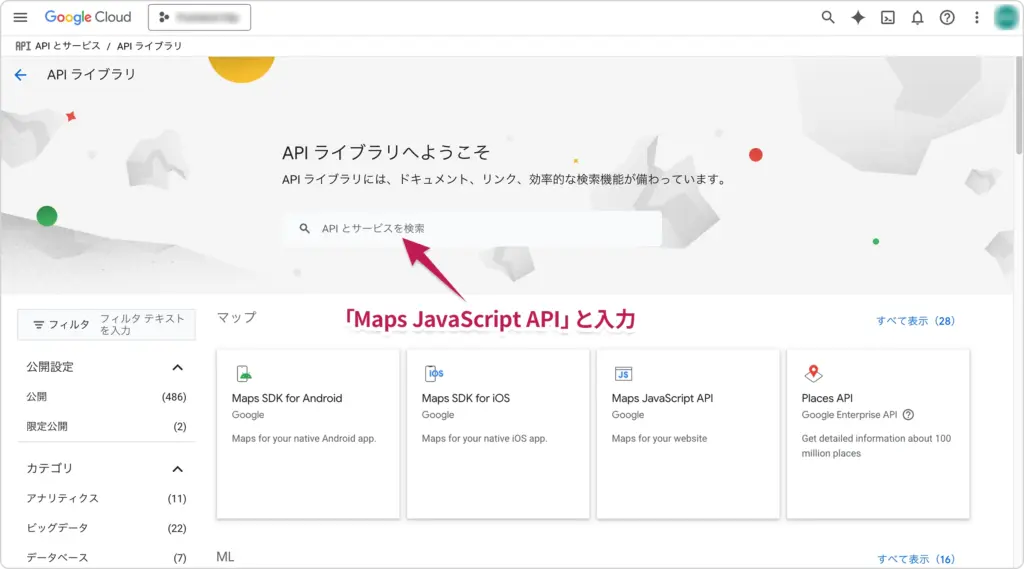The width and height of the screenshot is (1024, 569).
Task: Click the APIライブラリ breadcrumb
Action: 149,46
